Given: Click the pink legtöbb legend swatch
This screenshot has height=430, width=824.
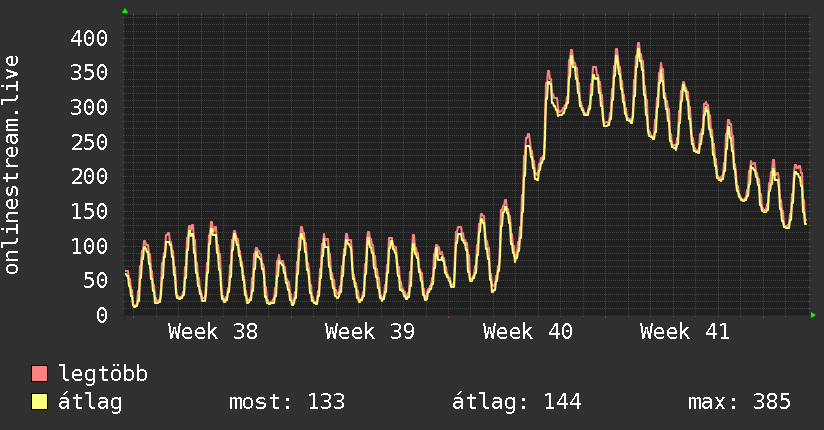Looking at the screenshot, I should point(39,374).
